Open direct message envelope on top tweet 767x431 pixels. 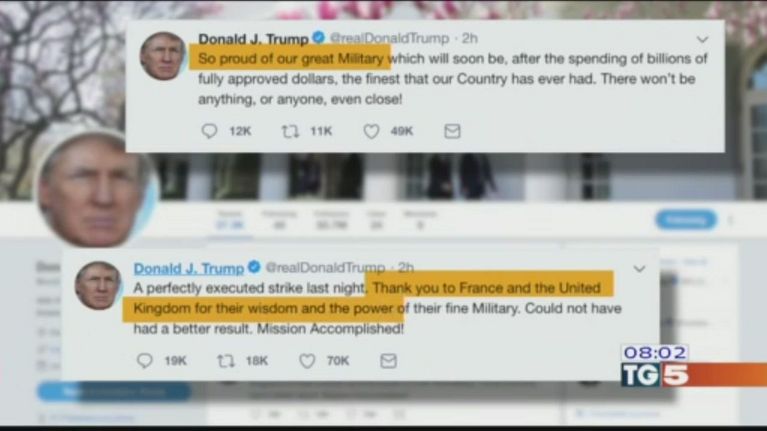click(x=452, y=131)
